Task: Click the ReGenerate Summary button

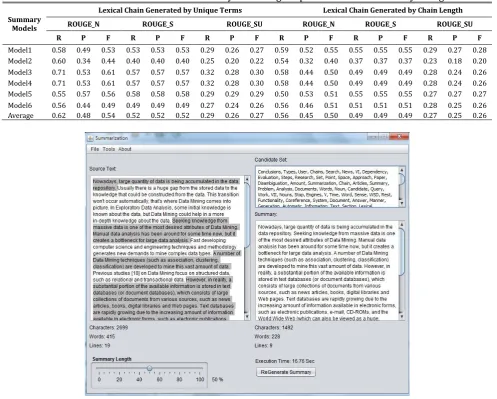Action: (x=286, y=372)
